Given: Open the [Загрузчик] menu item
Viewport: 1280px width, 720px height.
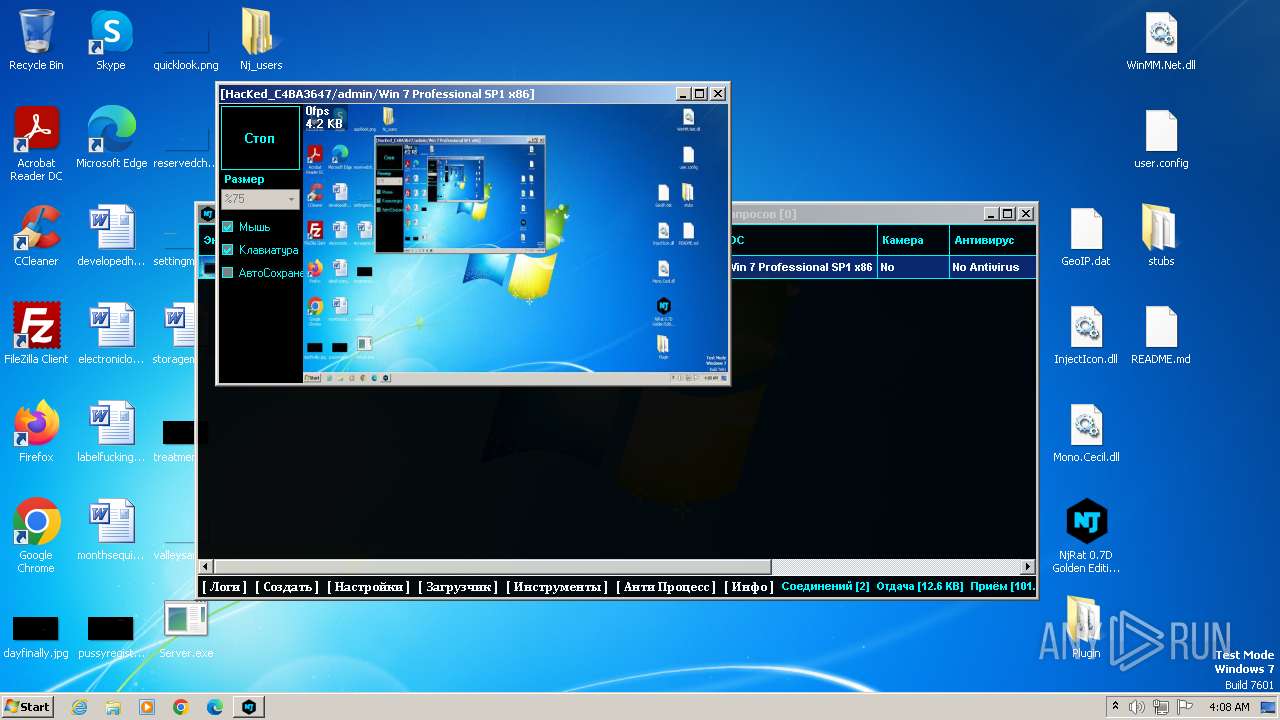Looking at the screenshot, I should 458,587.
